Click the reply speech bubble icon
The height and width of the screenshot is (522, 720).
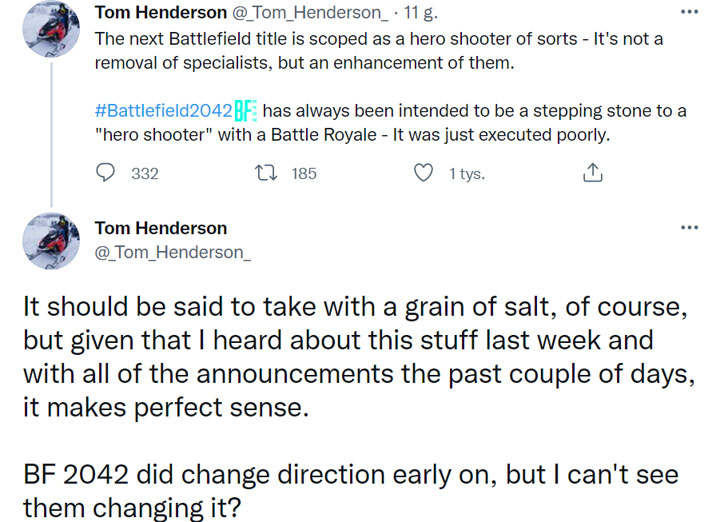(108, 173)
